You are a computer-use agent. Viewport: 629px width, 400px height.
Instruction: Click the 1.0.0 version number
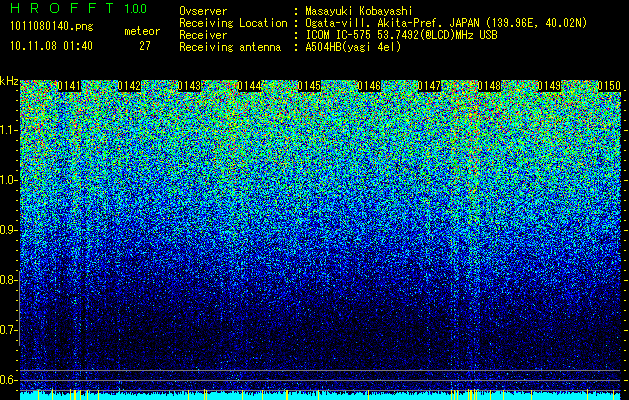click(x=136, y=9)
